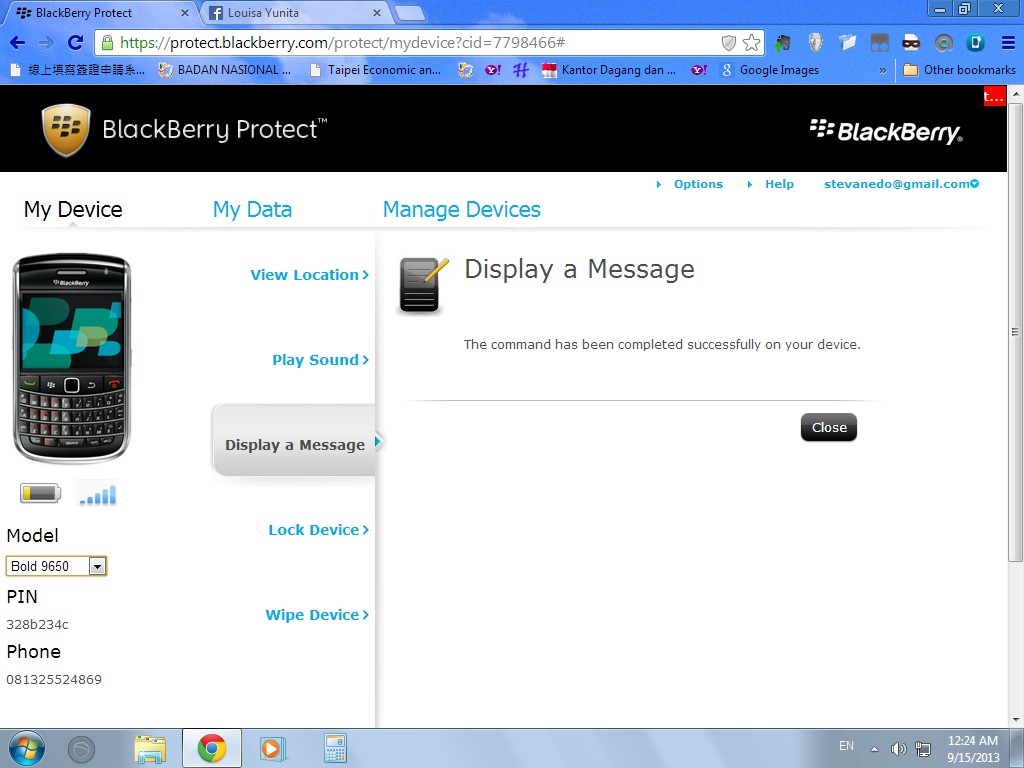Screen dimensions: 1024x768
Task: Choose Lock Device
Action: point(319,530)
